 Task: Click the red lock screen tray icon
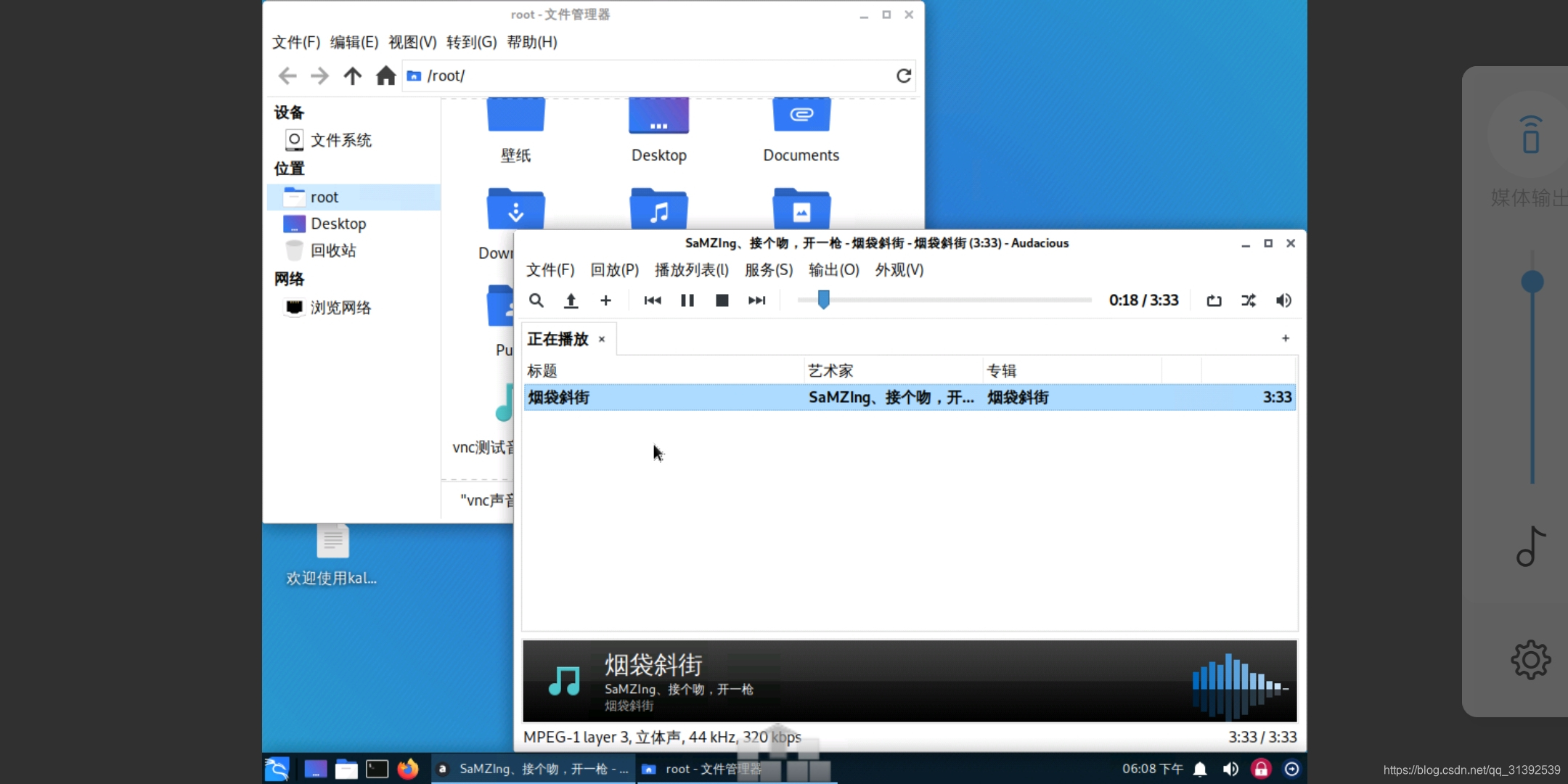pyautogui.click(x=1261, y=769)
